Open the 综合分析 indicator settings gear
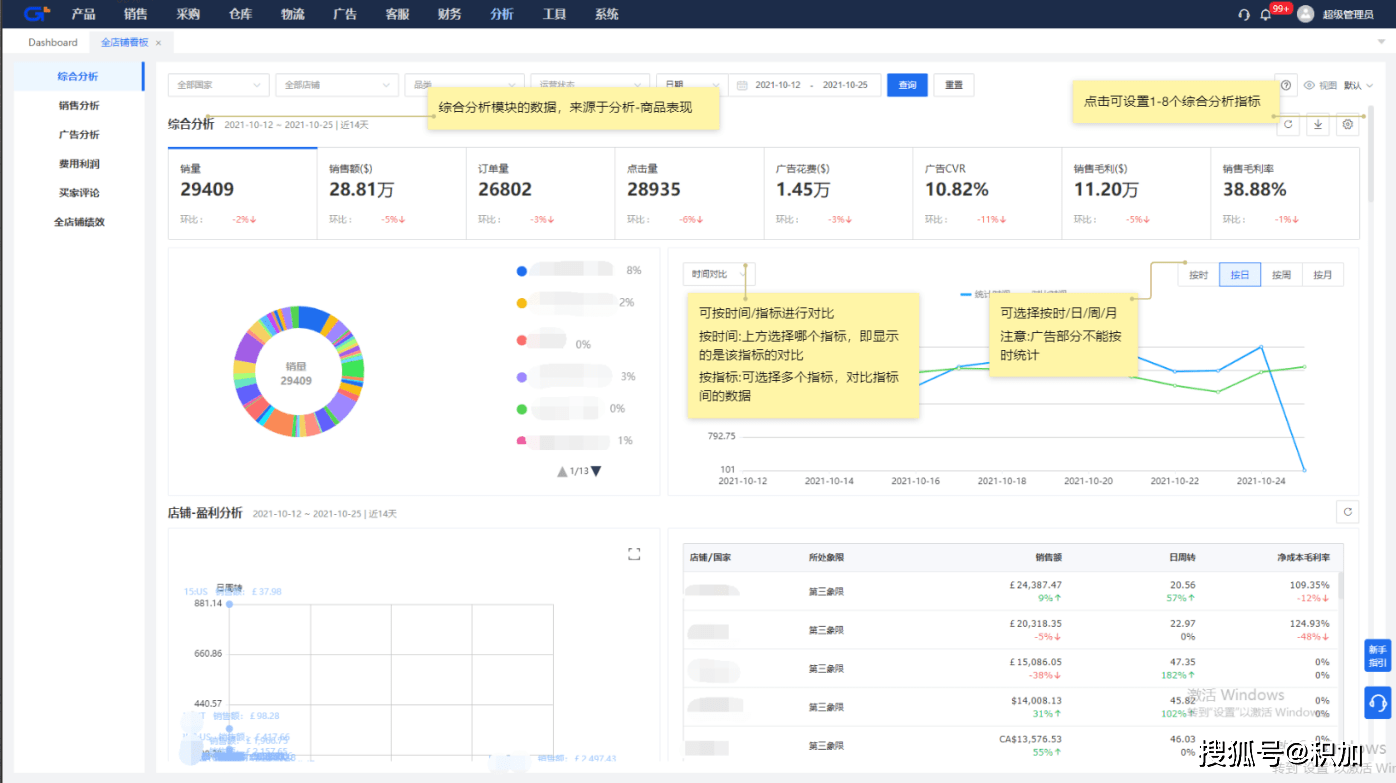 1348,124
